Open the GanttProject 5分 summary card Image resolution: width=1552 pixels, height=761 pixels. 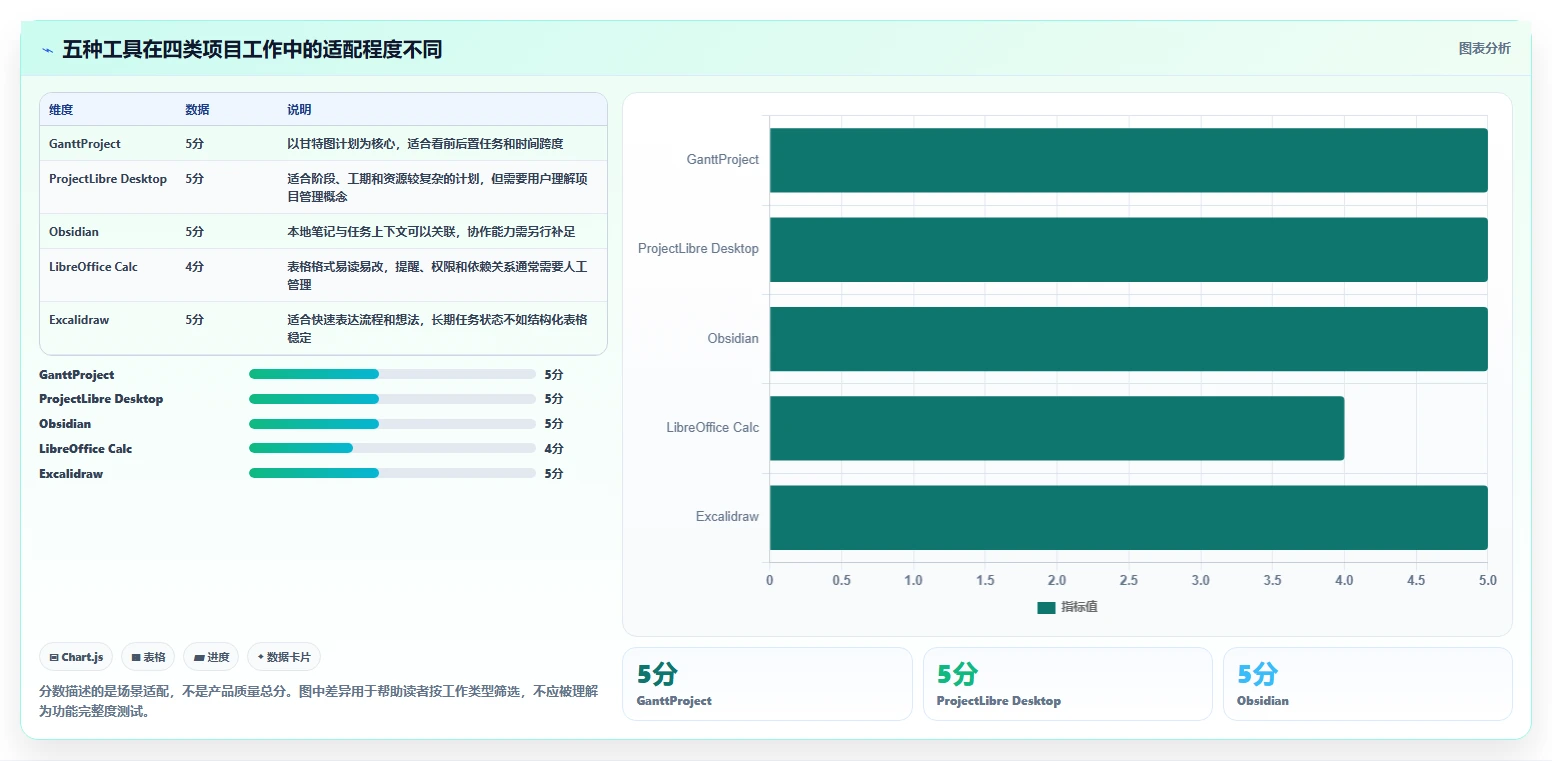coord(767,684)
